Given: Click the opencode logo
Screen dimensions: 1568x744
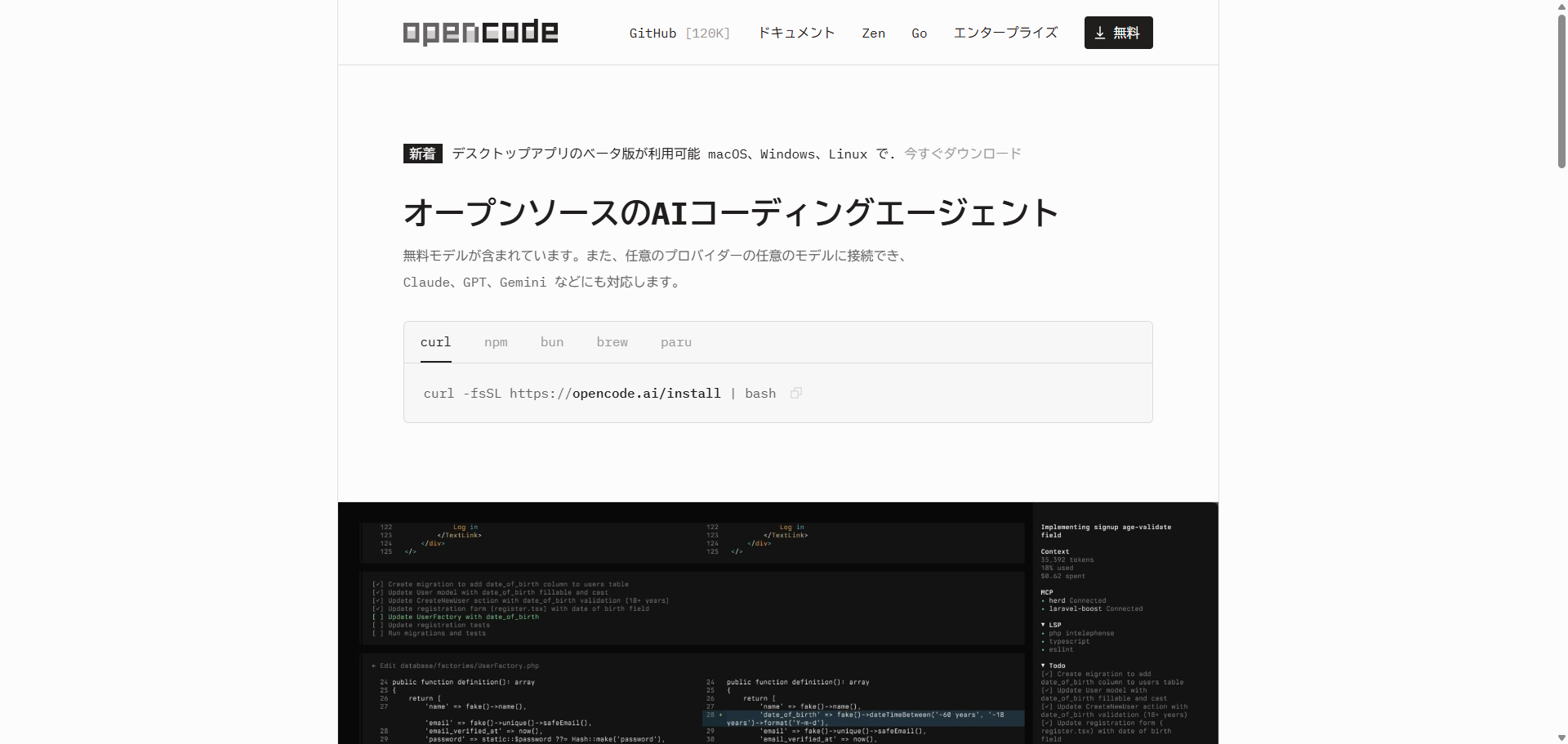Looking at the screenshot, I should click(480, 33).
